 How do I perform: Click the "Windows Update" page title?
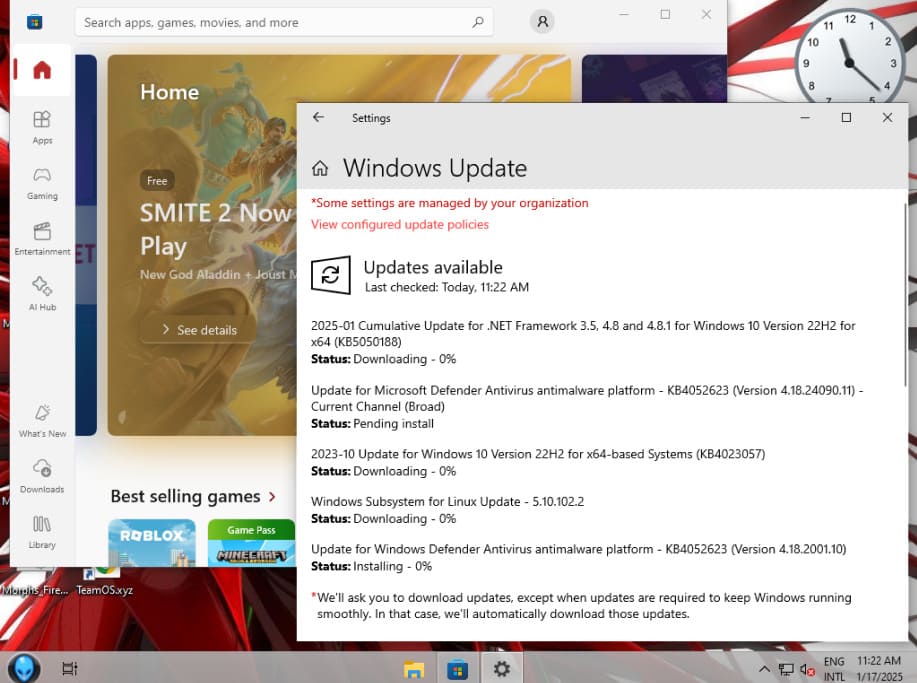[435, 168]
